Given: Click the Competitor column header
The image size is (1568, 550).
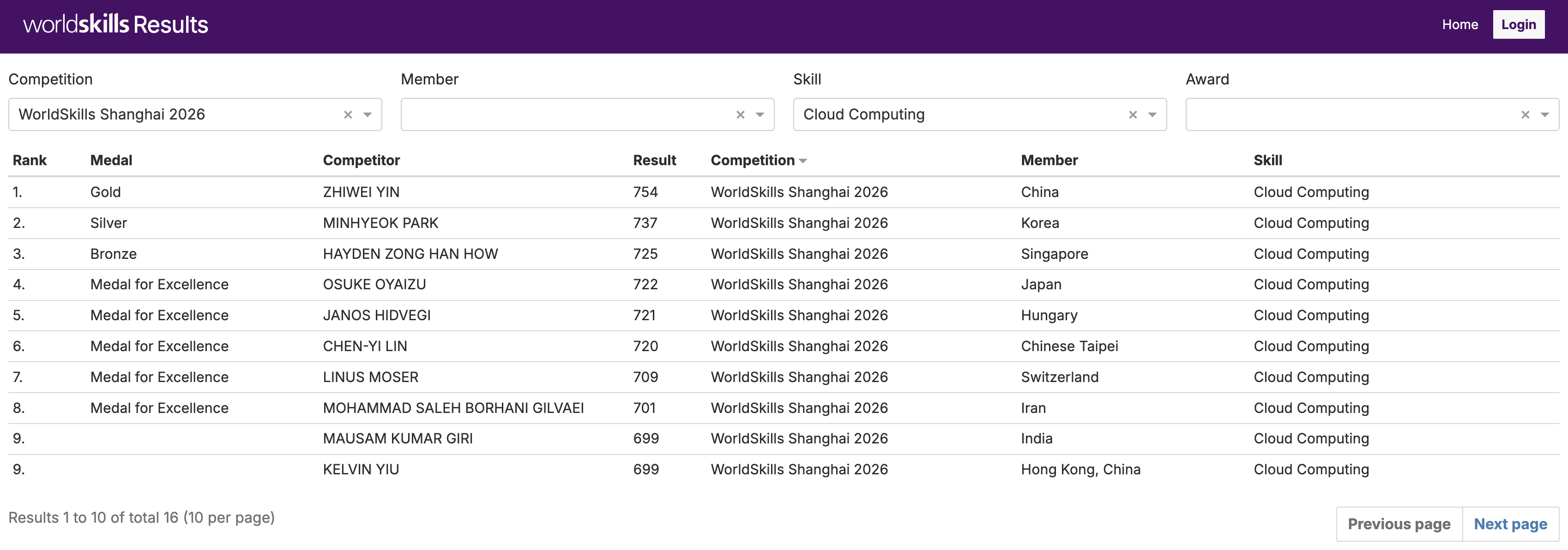Looking at the screenshot, I should coord(362,160).
